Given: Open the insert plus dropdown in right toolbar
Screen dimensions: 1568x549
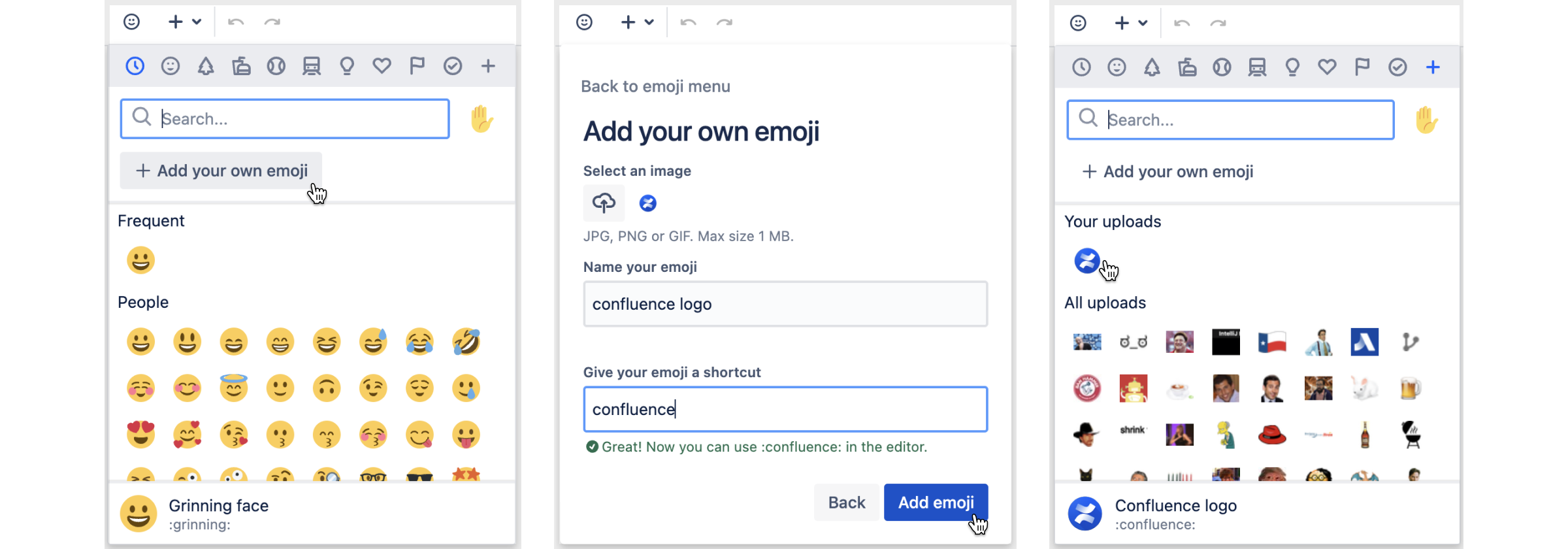Looking at the screenshot, I should 1132,23.
